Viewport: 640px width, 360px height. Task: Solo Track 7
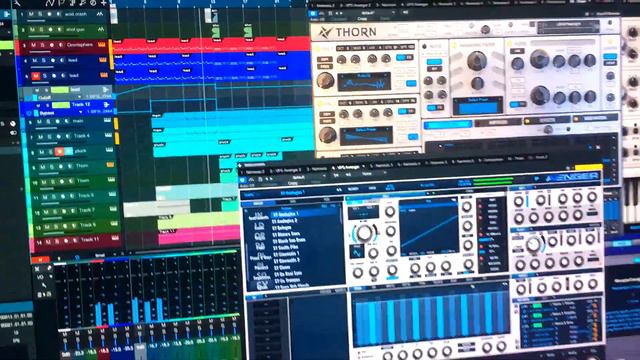55,211
